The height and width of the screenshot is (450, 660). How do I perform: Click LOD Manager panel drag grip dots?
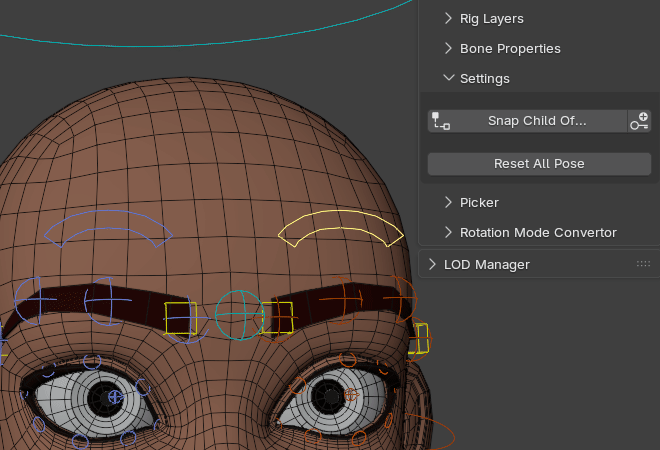(643, 264)
